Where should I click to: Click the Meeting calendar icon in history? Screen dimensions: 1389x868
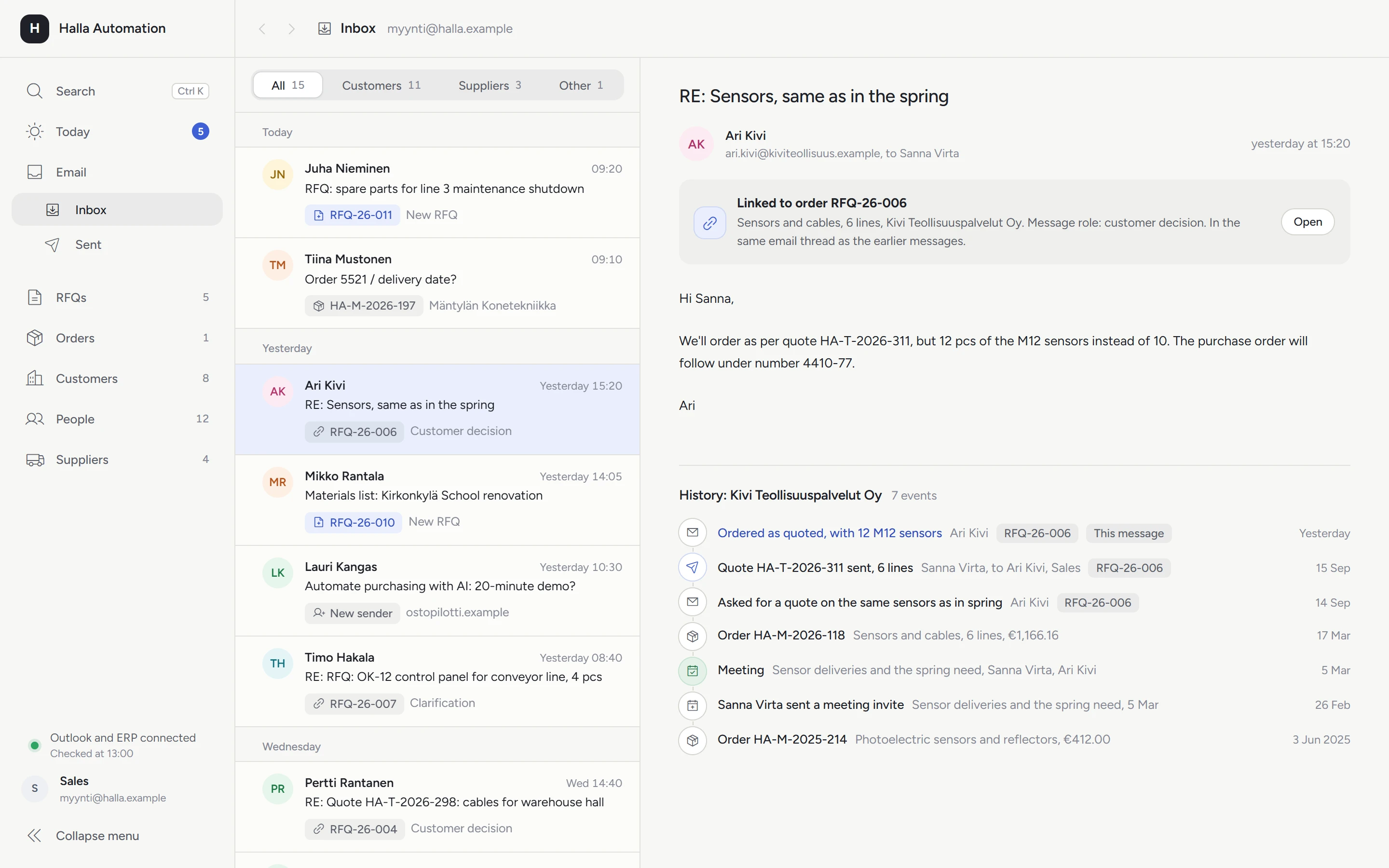[693, 670]
